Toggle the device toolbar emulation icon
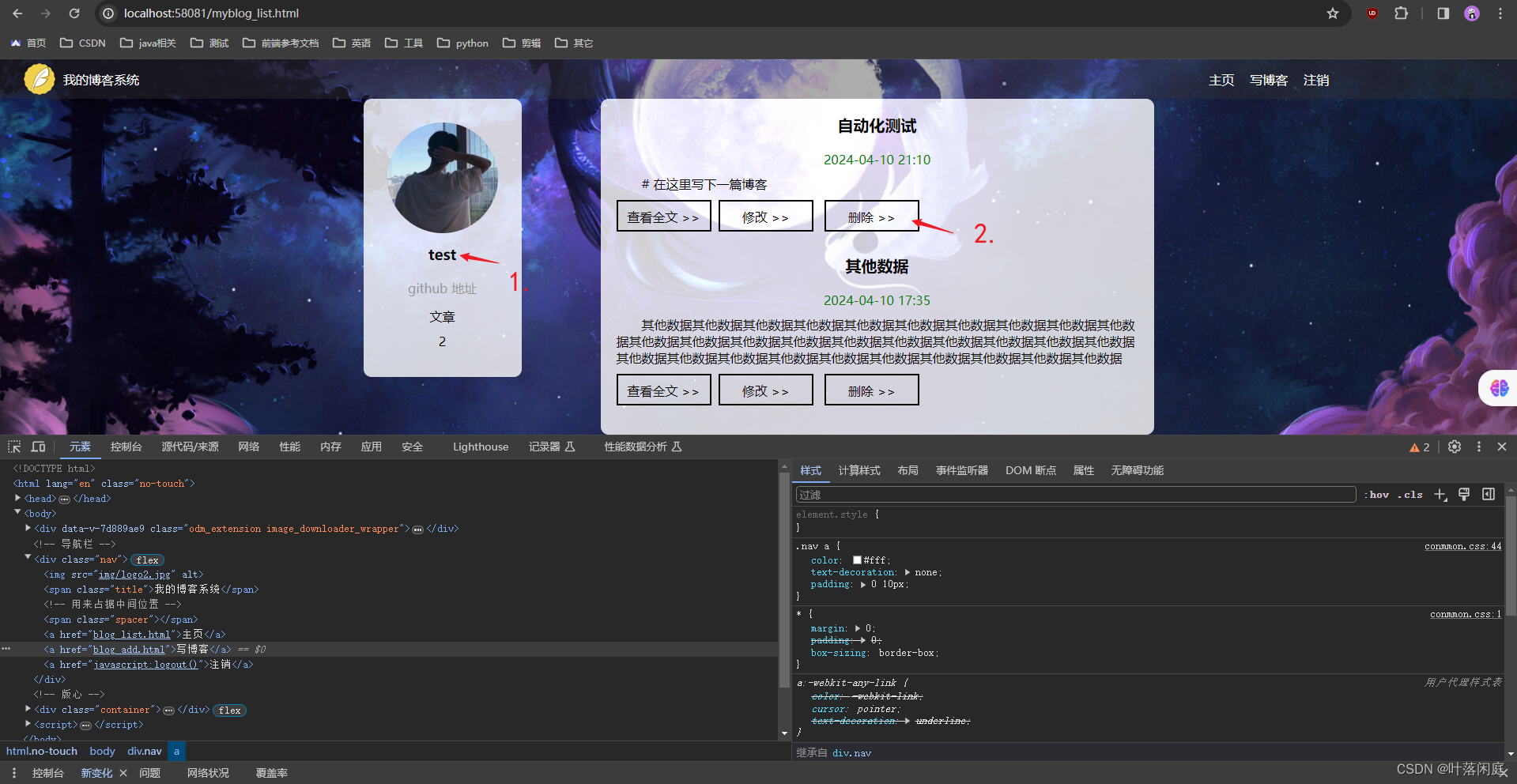 pos(38,447)
